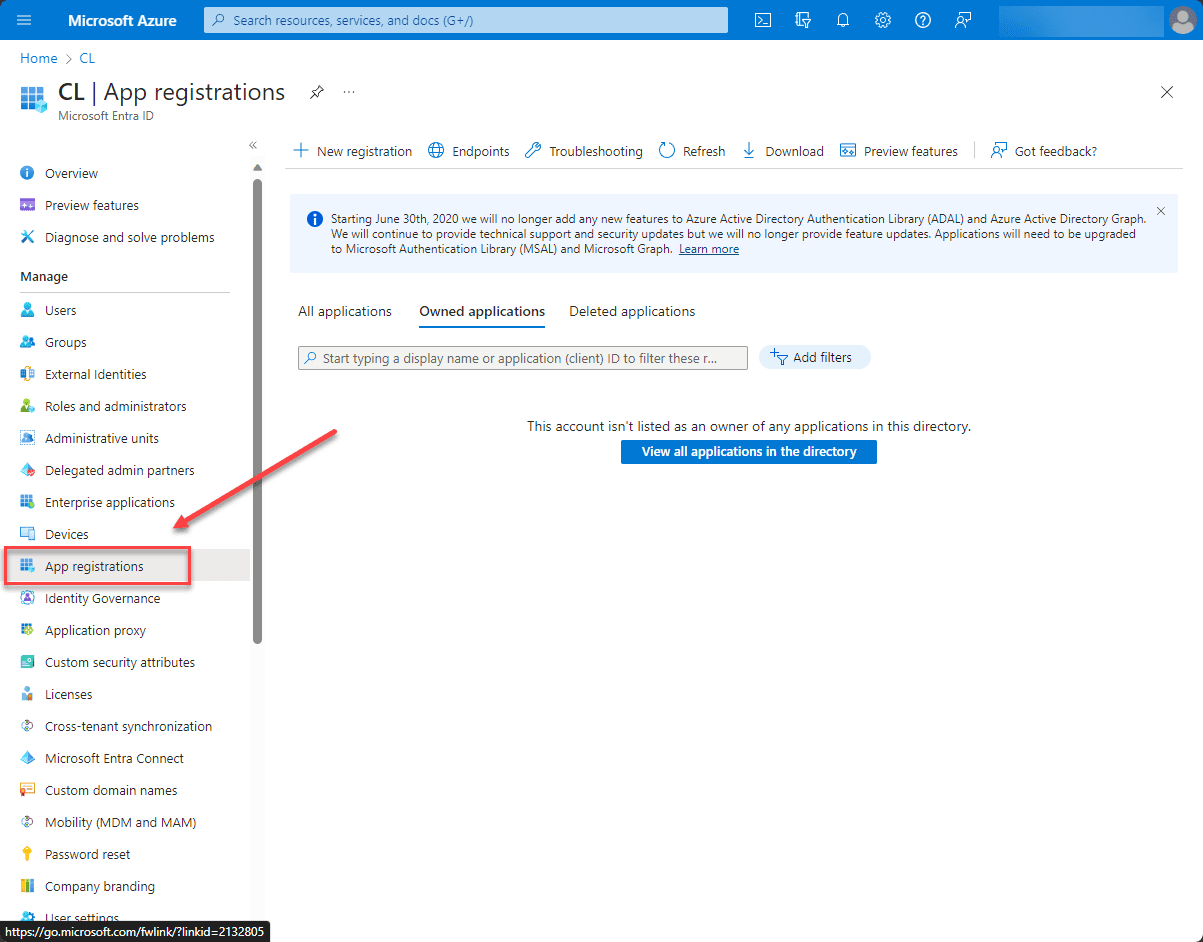
Task: Open the Feedback icon in top bar
Action: tap(963, 20)
